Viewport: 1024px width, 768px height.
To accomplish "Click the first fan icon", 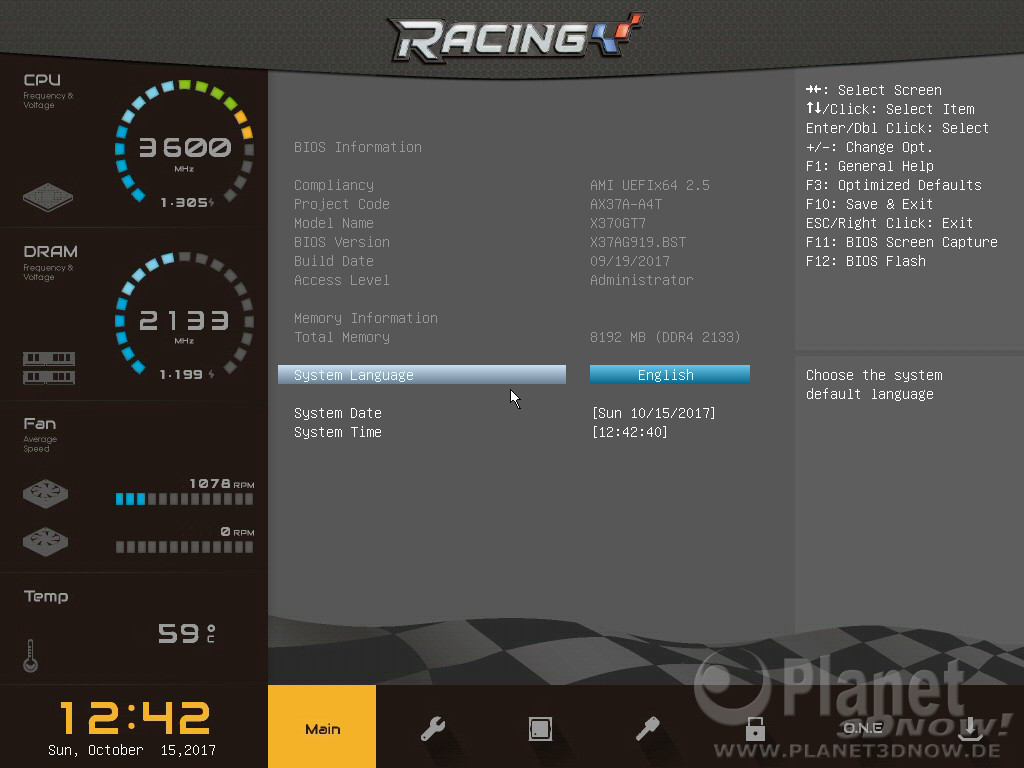I will pos(46,494).
